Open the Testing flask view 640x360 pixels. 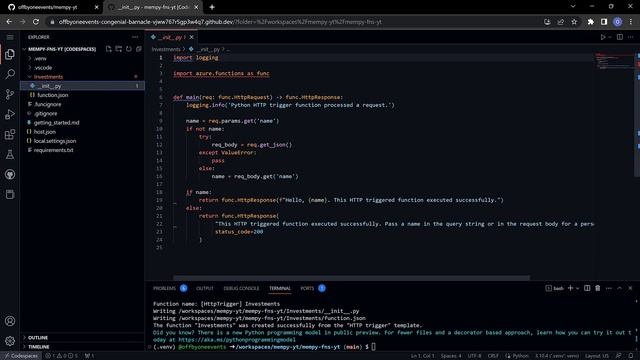[10, 154]
